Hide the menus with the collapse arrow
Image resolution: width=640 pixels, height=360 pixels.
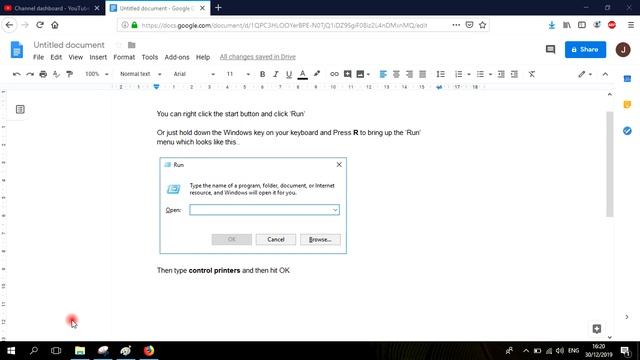(x=605, y=74)
